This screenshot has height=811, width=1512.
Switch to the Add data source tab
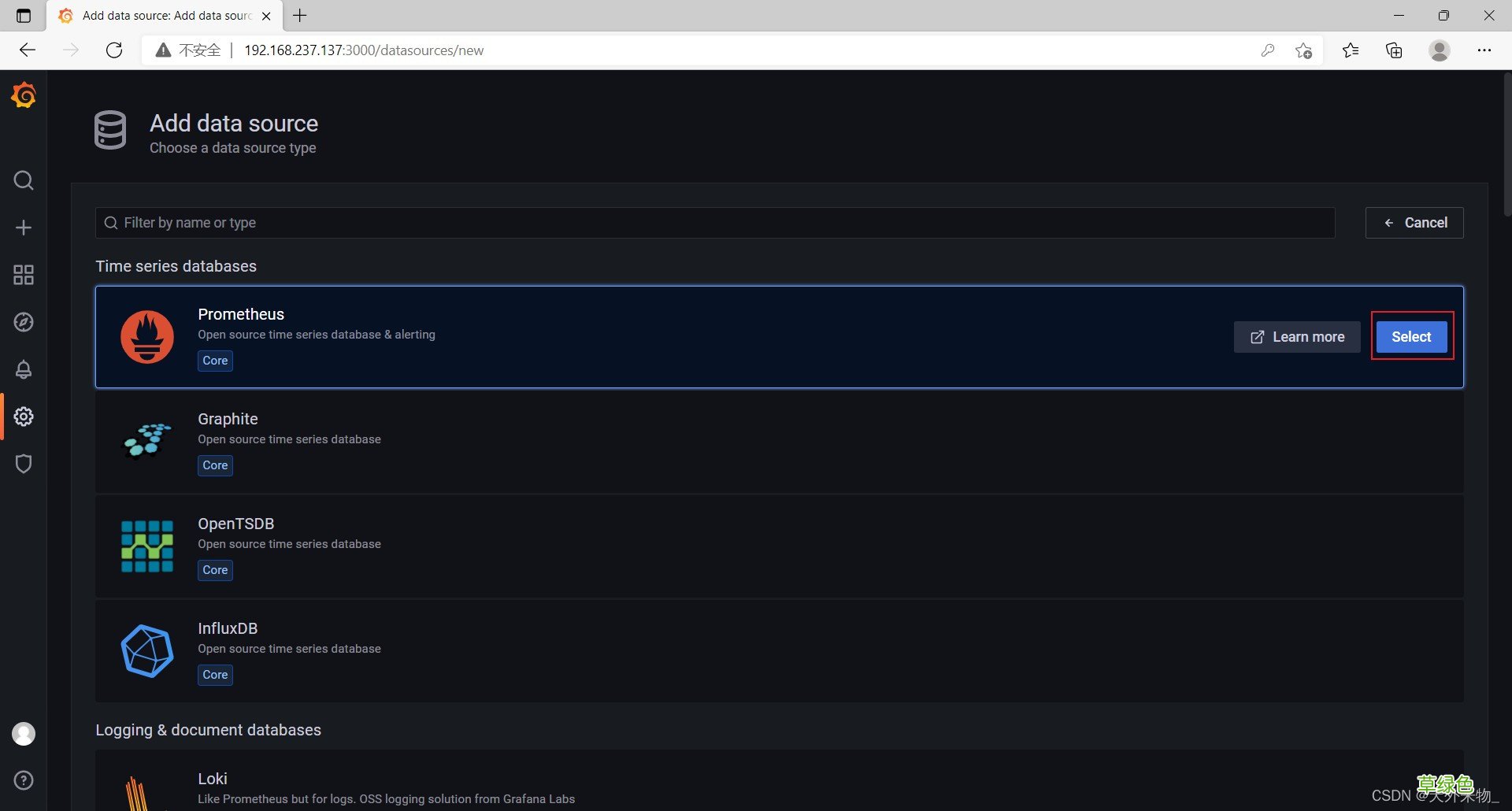[x=164, y=16]
